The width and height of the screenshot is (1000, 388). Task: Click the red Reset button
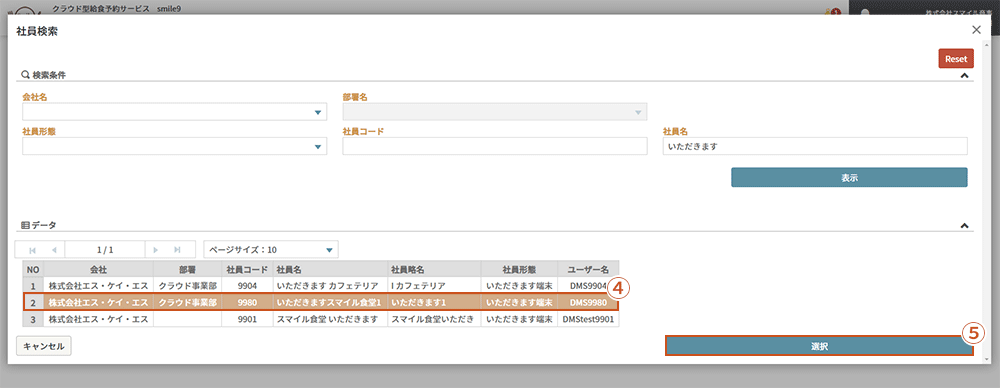[956, 59]
